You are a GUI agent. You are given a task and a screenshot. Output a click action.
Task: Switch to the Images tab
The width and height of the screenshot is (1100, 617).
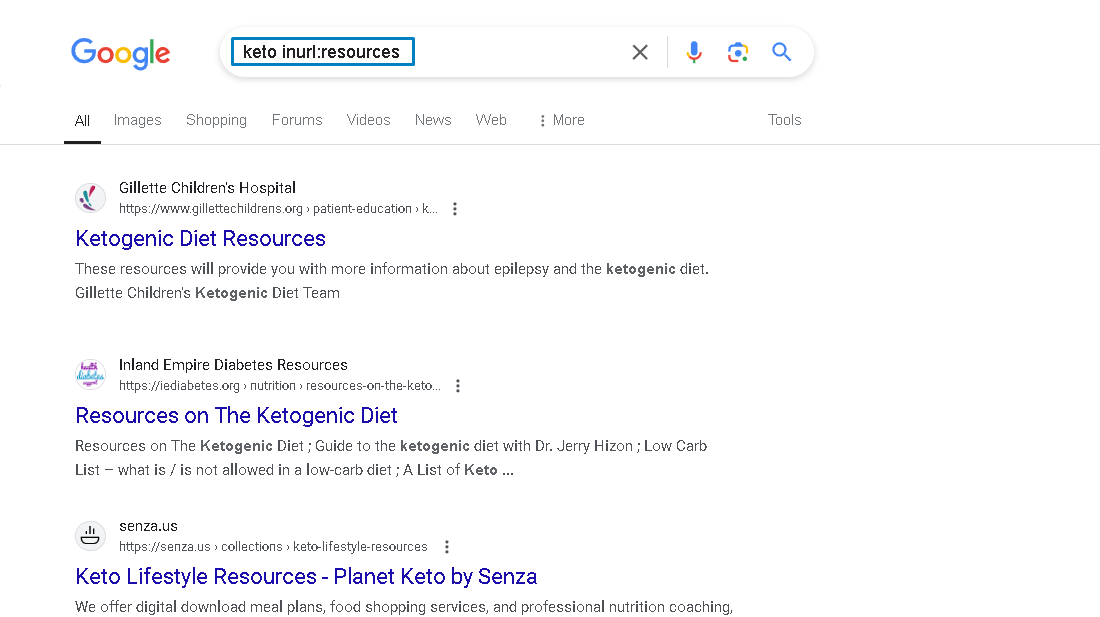click(138, 120)
